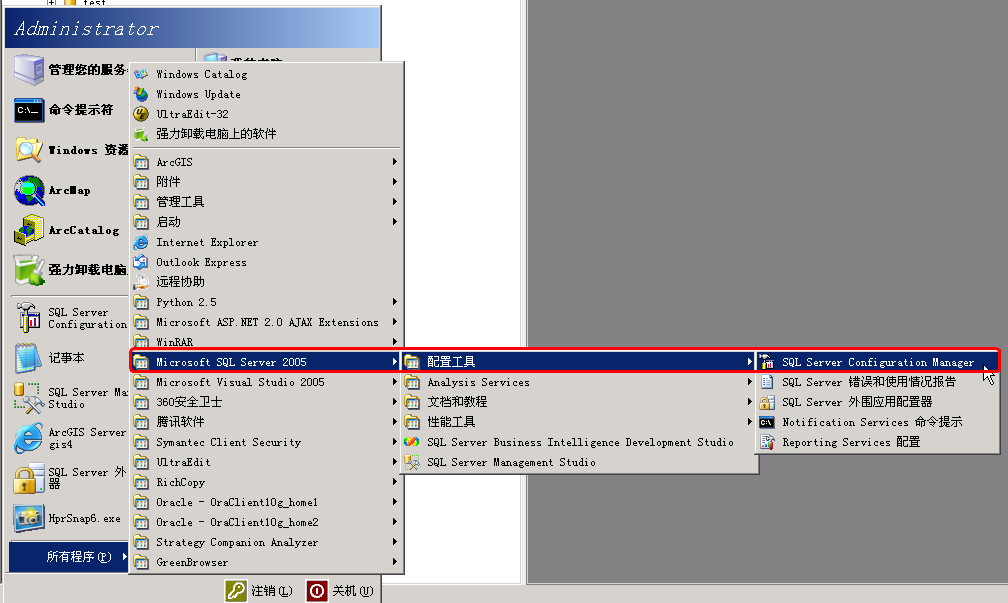
Task: Click the Outlook Express icon
Action: click(141, 262)
